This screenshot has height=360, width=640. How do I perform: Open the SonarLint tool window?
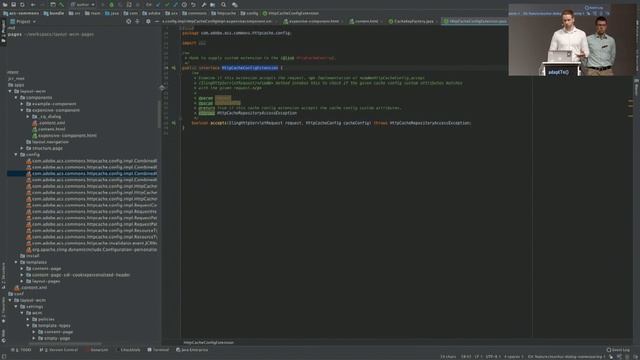pyautogui.click(x=97, y=350)
